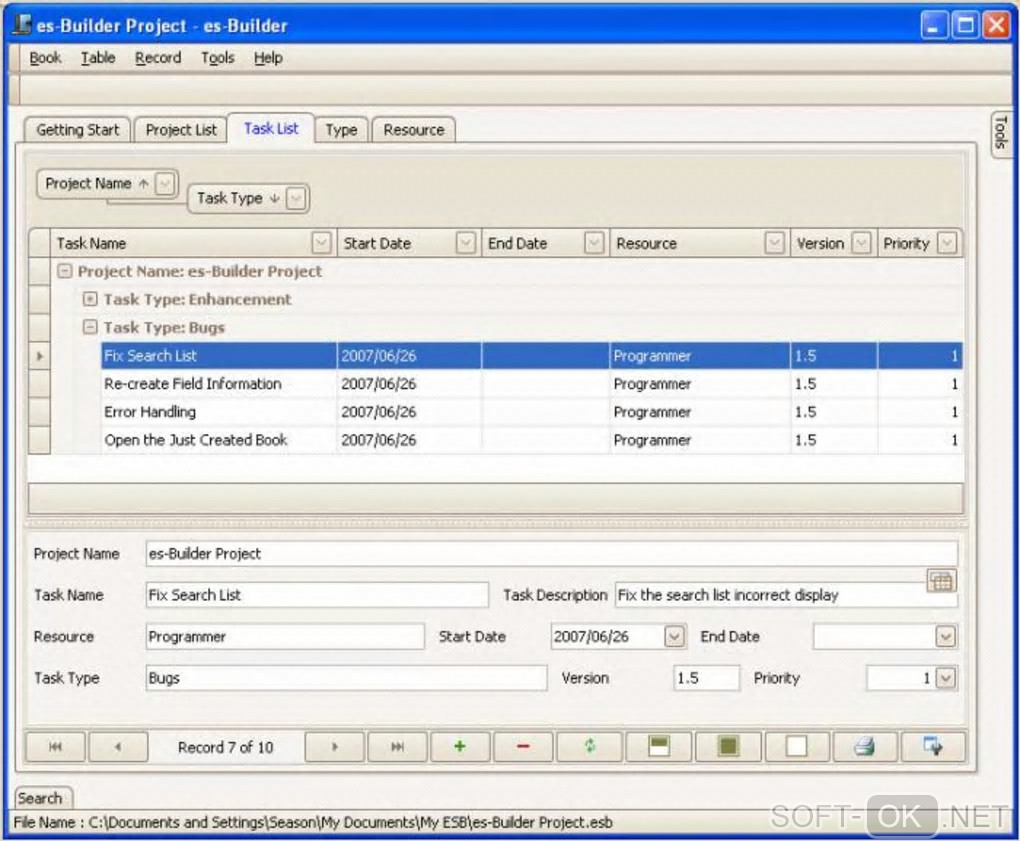Screen dimensions: 1020x841
Task: Open the Project Name grouping chip dropdown
Action: point(165,184)
